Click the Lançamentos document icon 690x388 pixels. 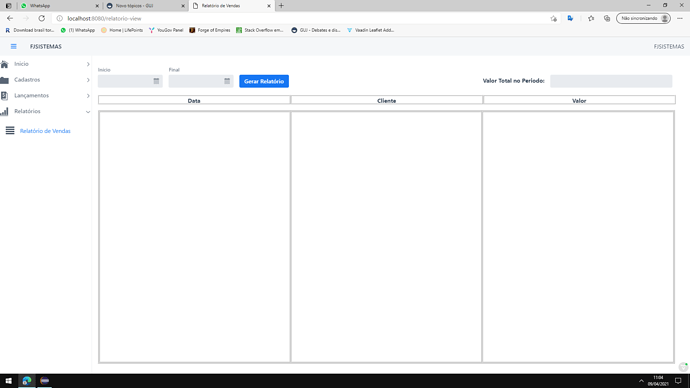(x=4, y=95)
